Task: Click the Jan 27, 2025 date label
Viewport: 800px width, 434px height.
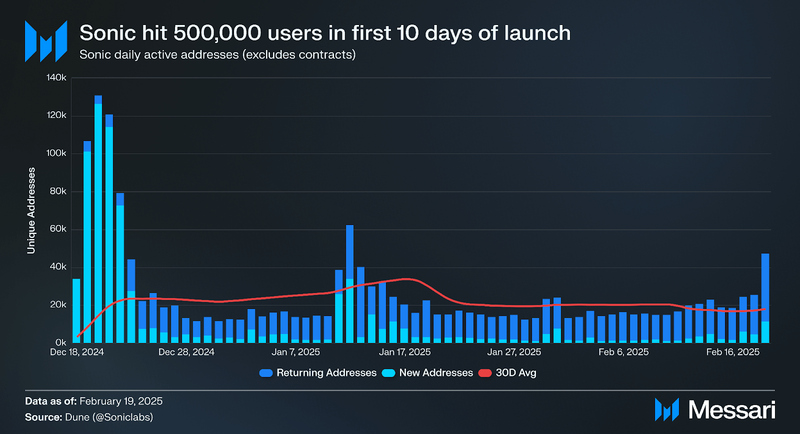Action: tap(514, 352)
